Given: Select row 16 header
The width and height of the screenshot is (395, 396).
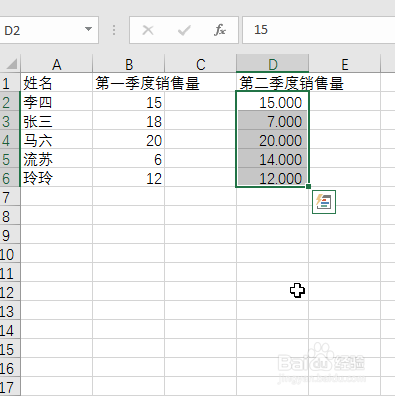Looking at the screenshot, I should click(10, 368).
